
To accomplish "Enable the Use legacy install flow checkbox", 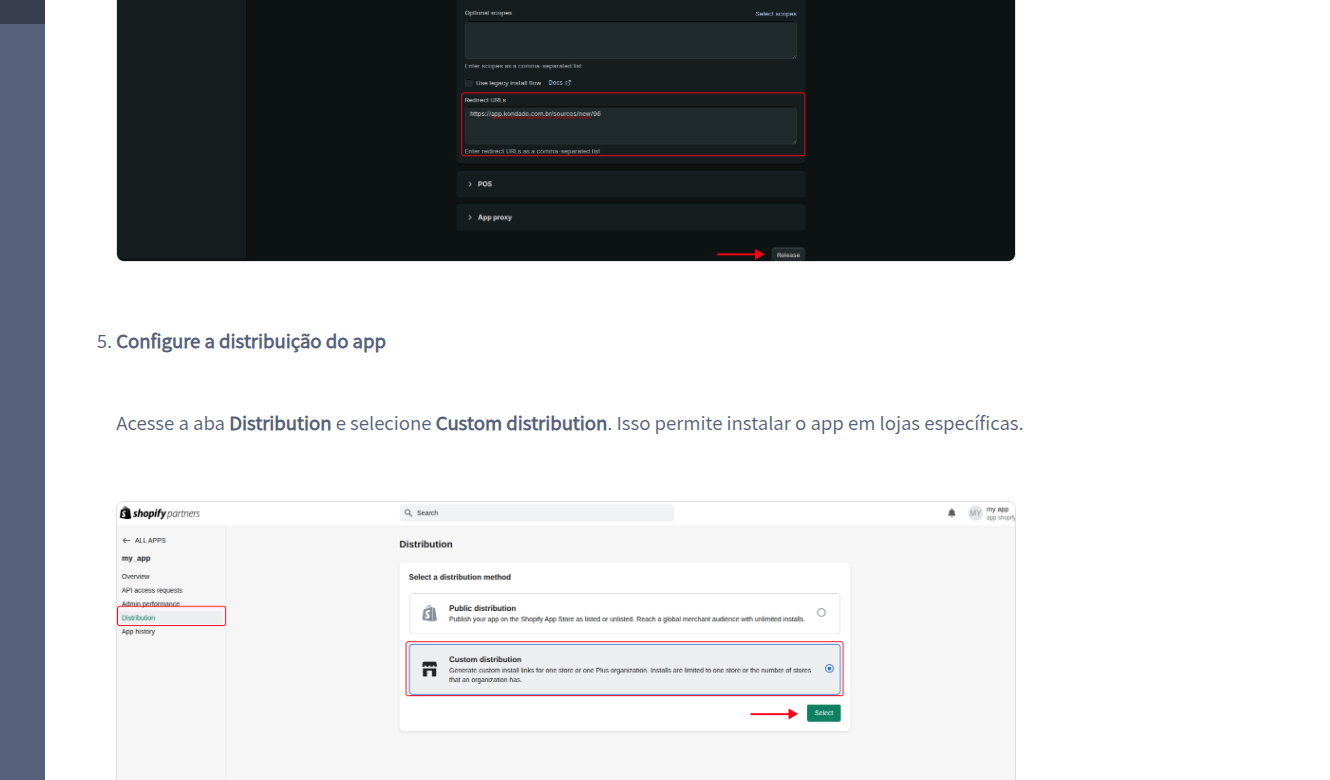I will click(x=469, y=83).
